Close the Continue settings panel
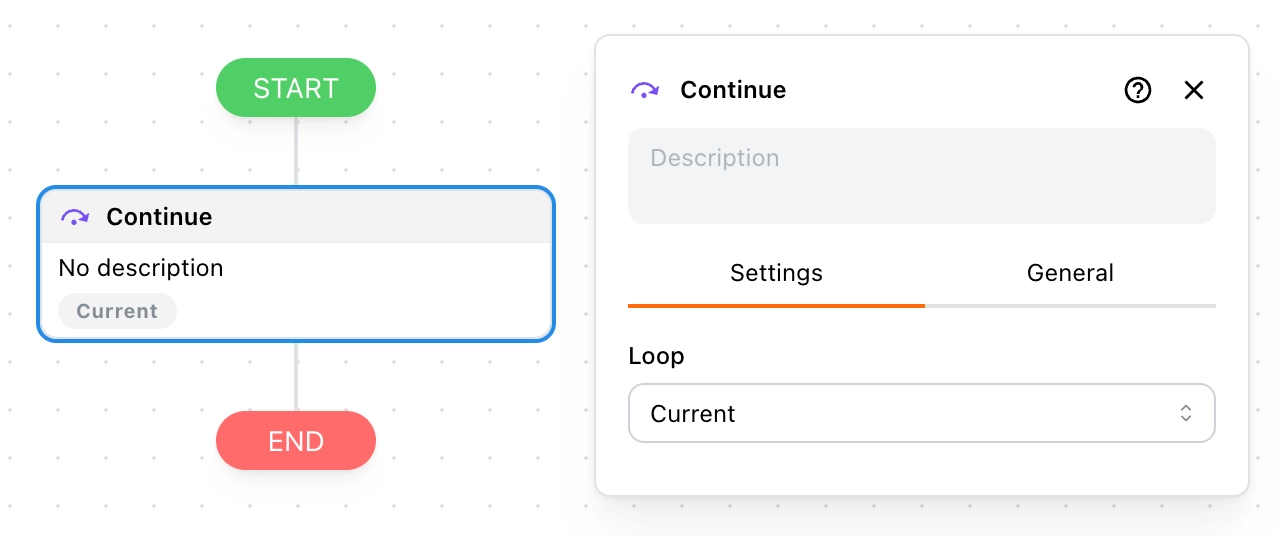The width and height of the screenshot is (1280, 536). [1194, 90]
